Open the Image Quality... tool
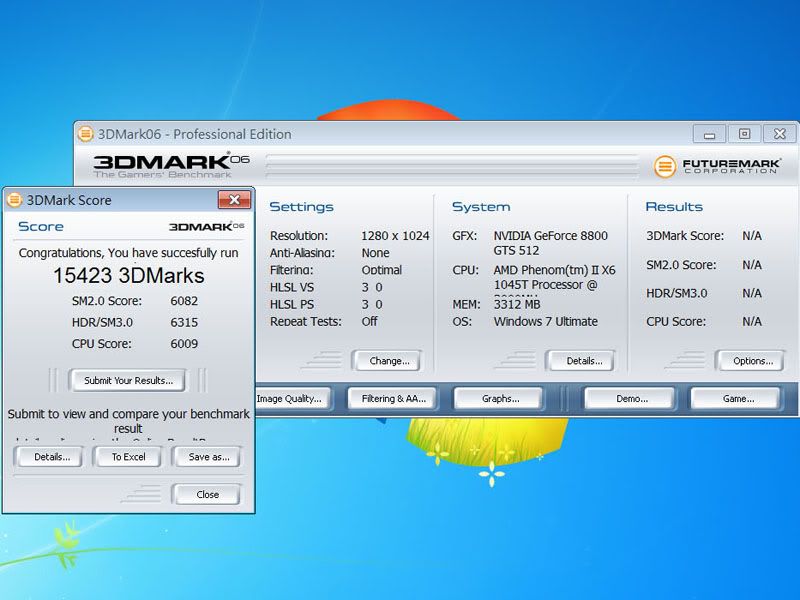This screenshot has height=600, width=800. point(291,398)
